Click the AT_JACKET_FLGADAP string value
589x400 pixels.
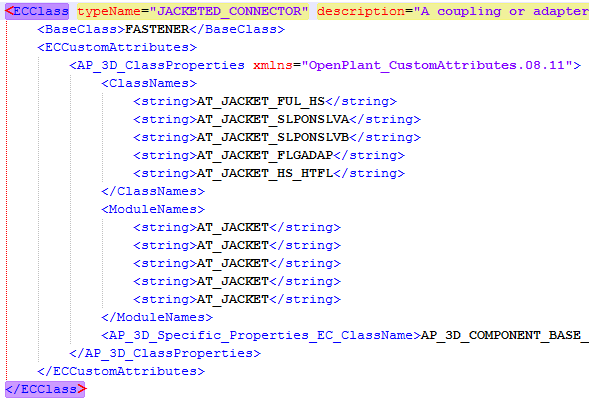(265, 155)
